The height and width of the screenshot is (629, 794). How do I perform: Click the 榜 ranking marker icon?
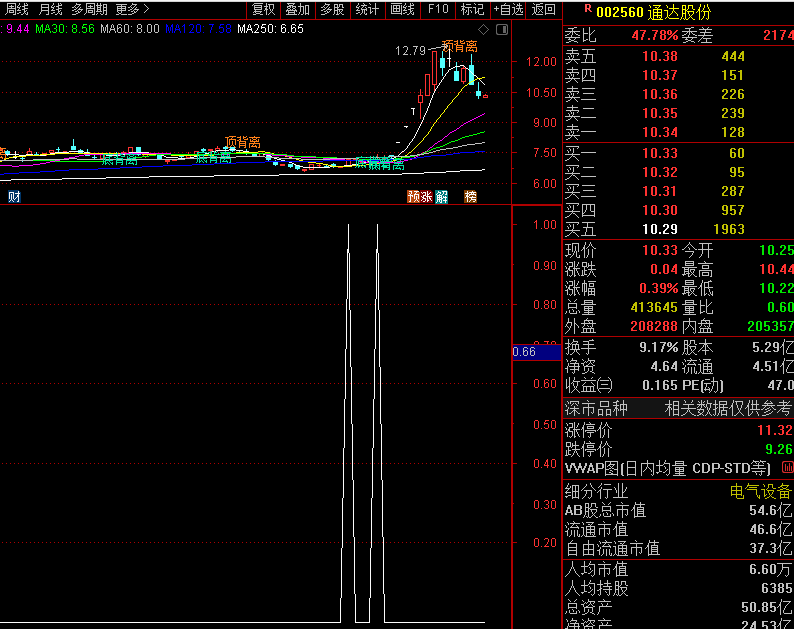pyautogui.click(x=470, y=196)
